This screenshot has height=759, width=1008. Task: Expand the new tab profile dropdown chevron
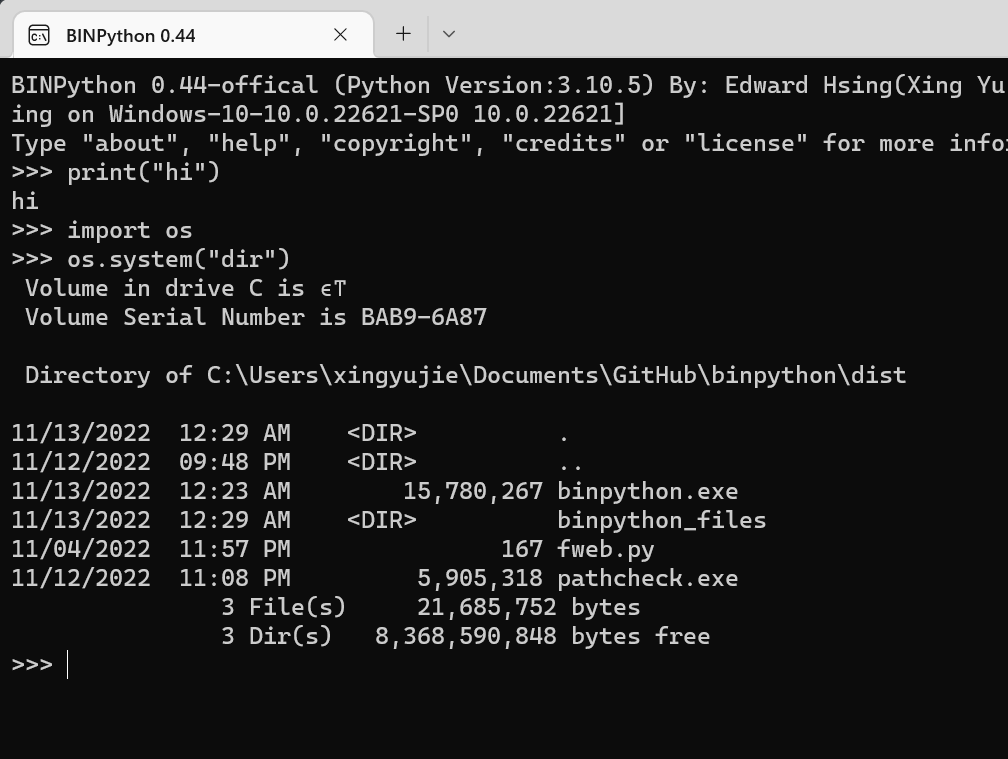[449, 34]
